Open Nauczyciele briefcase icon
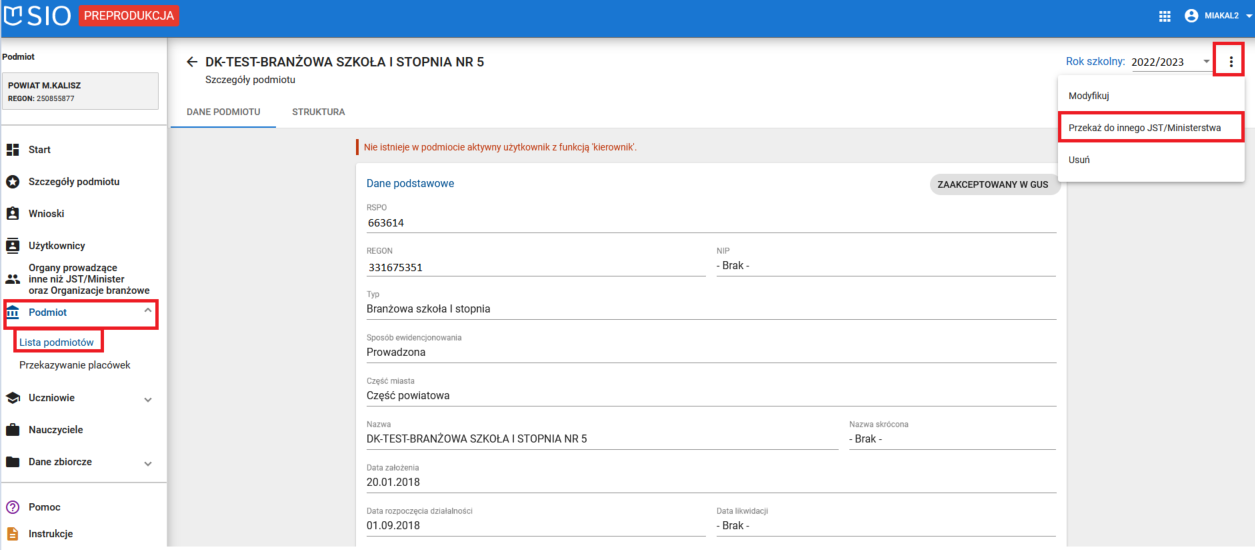Viewport: 1255px width, 550px height. point(13,430)
